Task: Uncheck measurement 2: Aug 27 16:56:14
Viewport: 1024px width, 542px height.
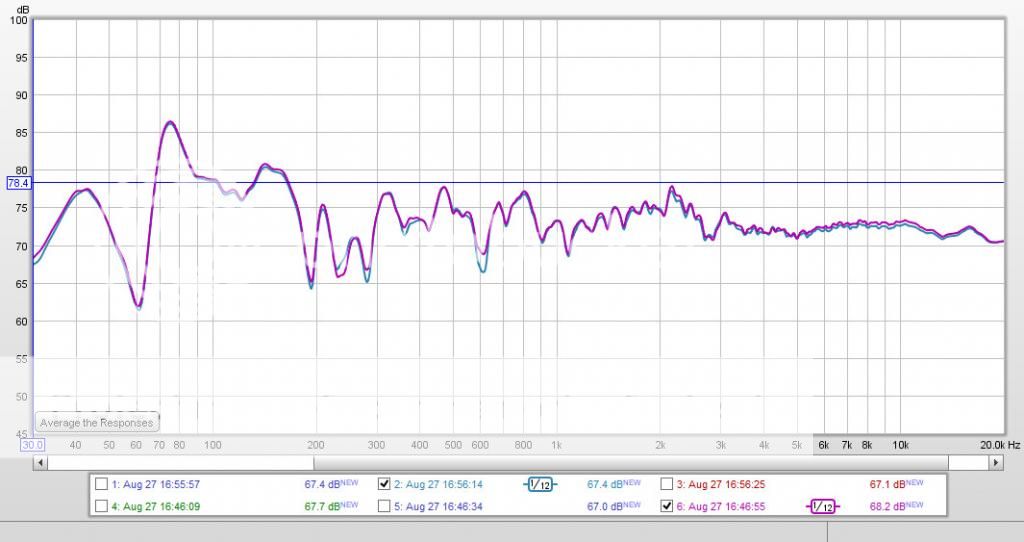Action: point(384,484)
